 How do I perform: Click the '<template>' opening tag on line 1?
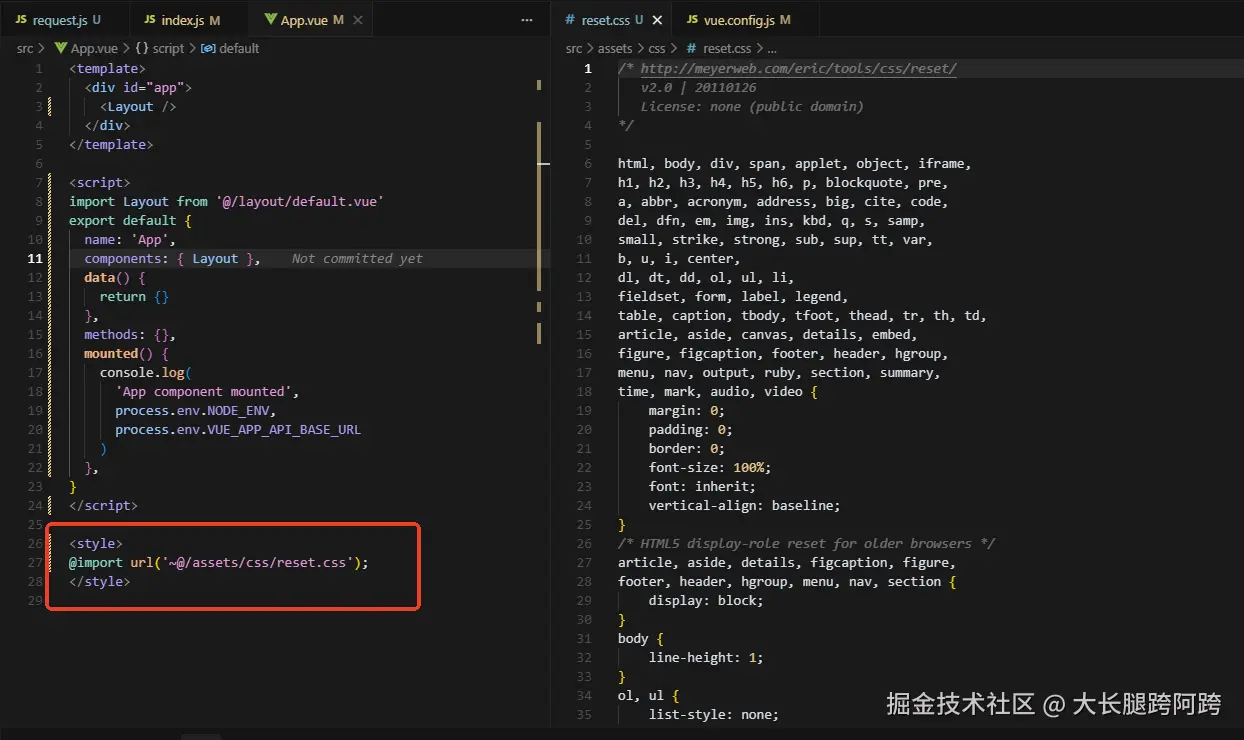108,68
